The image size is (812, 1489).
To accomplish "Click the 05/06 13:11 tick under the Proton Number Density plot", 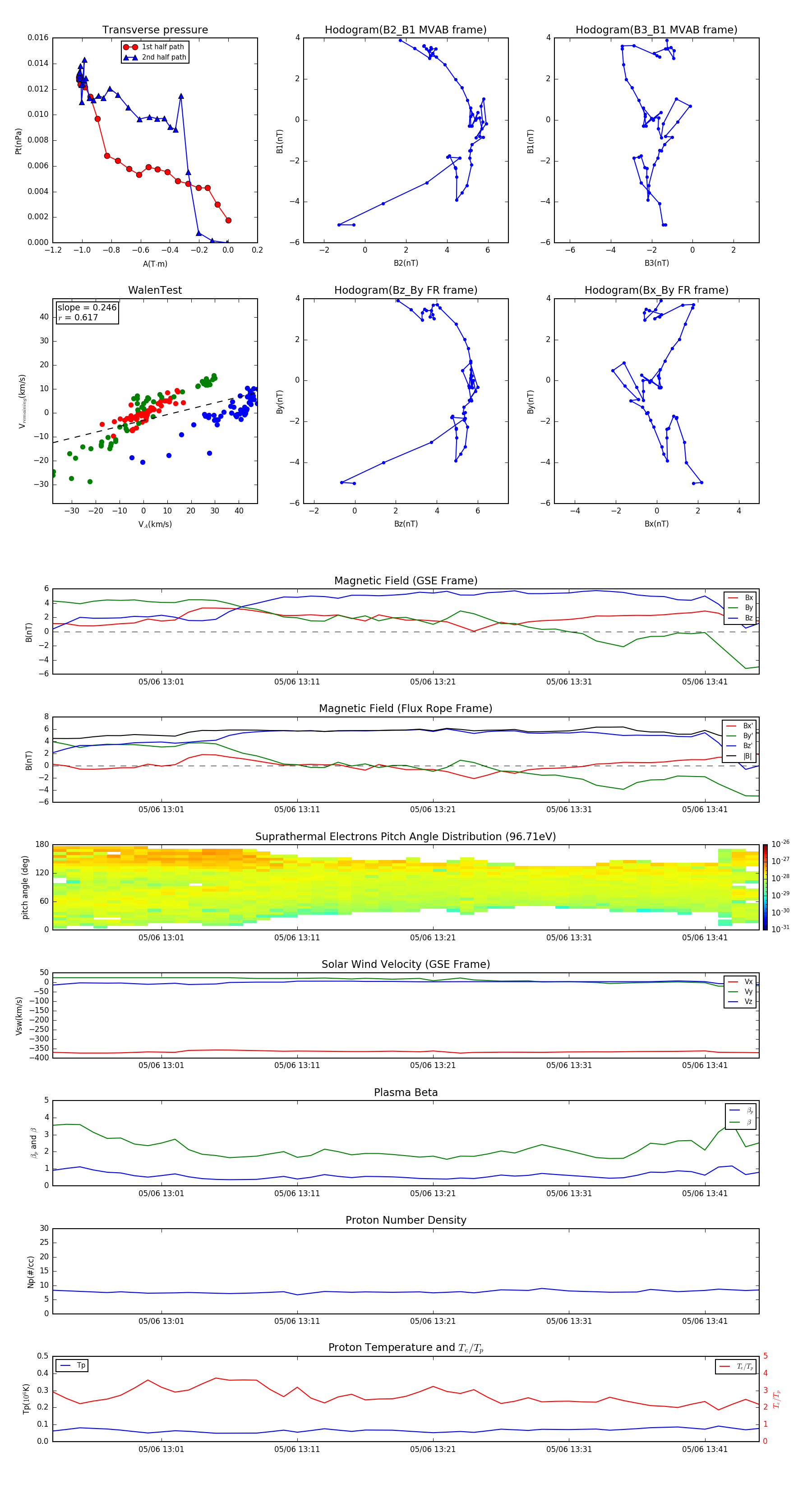I will pos(297,1321).
